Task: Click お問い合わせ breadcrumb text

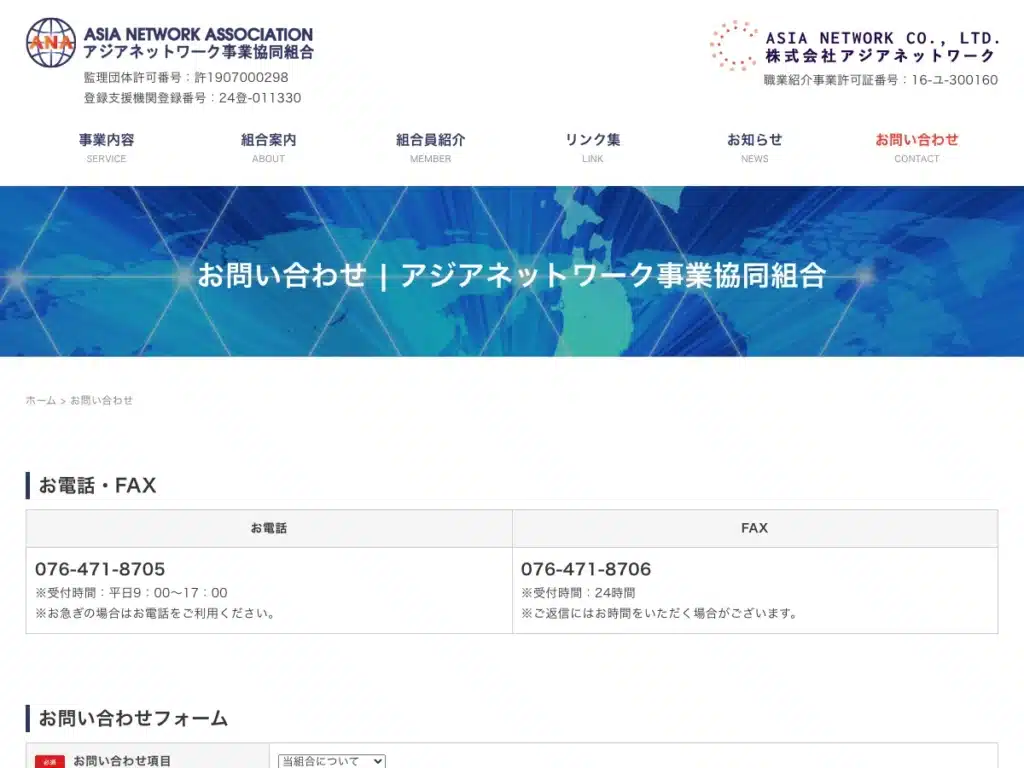Action: click(x=101, y=400)
